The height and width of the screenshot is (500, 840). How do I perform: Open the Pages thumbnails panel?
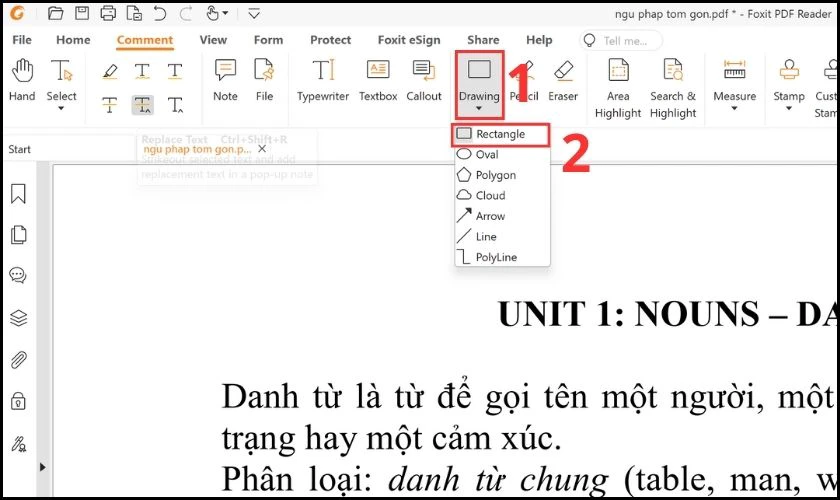(x=18, y=235)
